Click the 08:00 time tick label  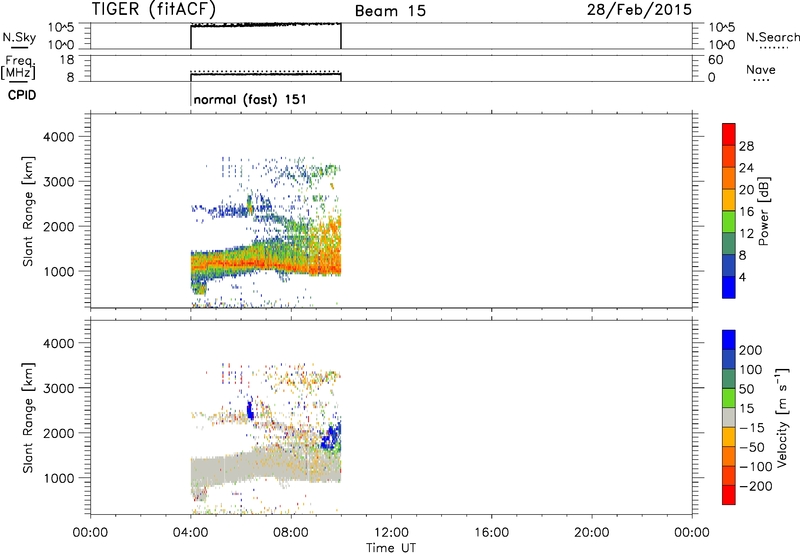click(x=291, y=533)
